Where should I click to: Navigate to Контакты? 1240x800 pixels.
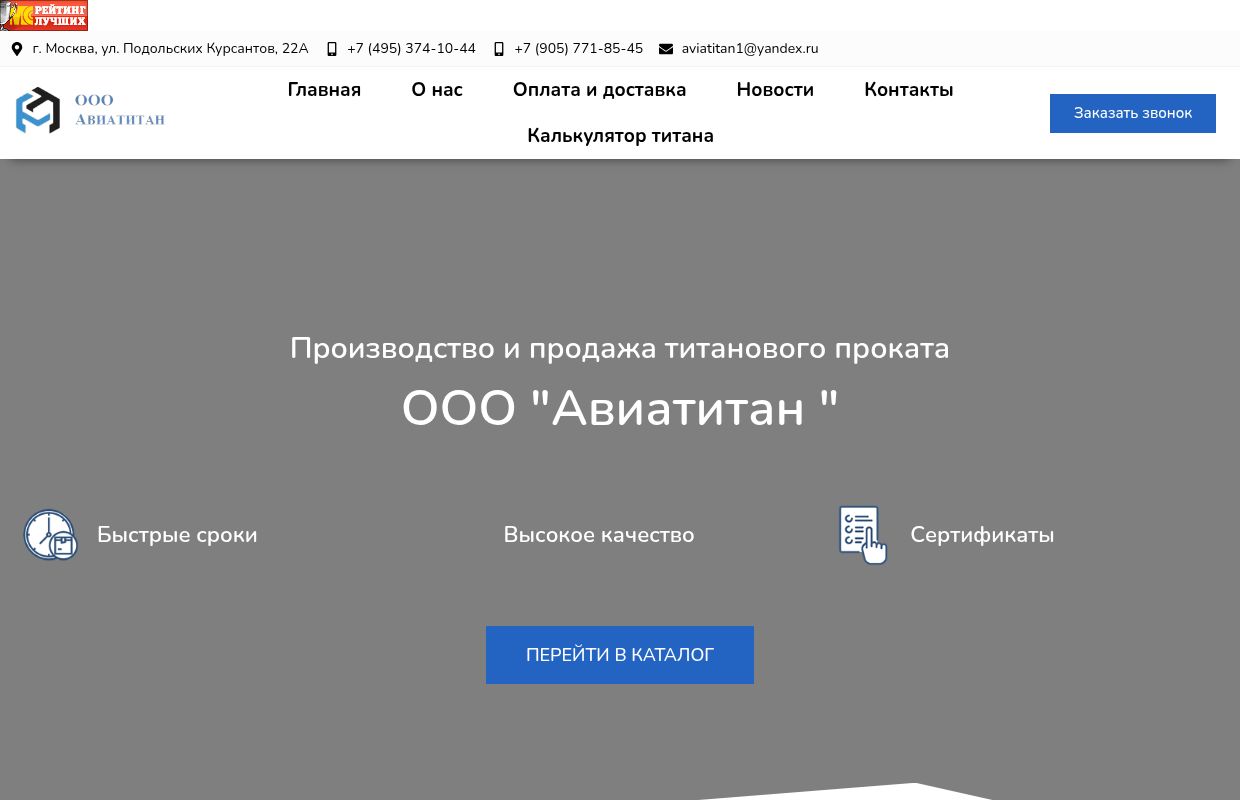[908, 90]
